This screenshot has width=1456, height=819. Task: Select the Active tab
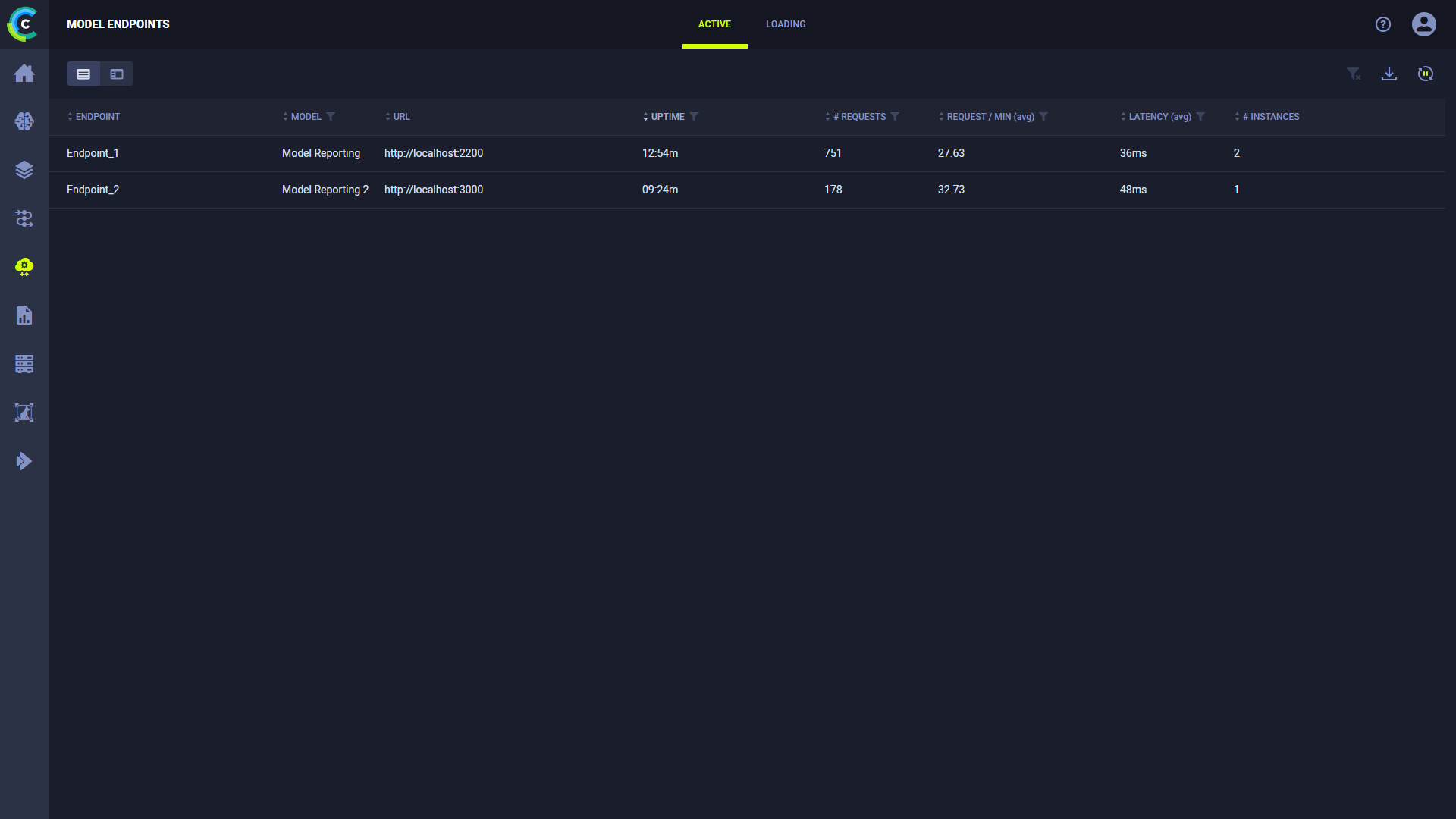click(714, 24)
